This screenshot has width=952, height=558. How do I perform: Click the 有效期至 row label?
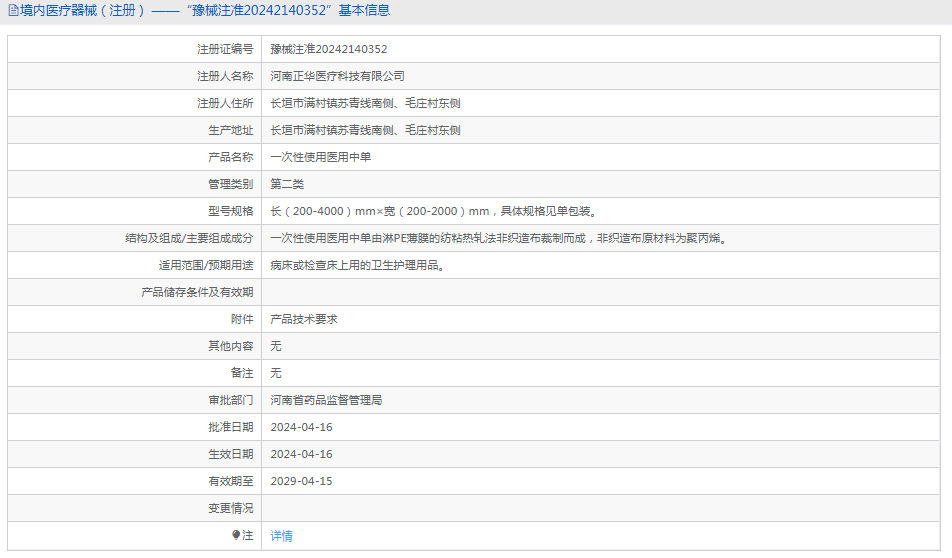(230, 481)
